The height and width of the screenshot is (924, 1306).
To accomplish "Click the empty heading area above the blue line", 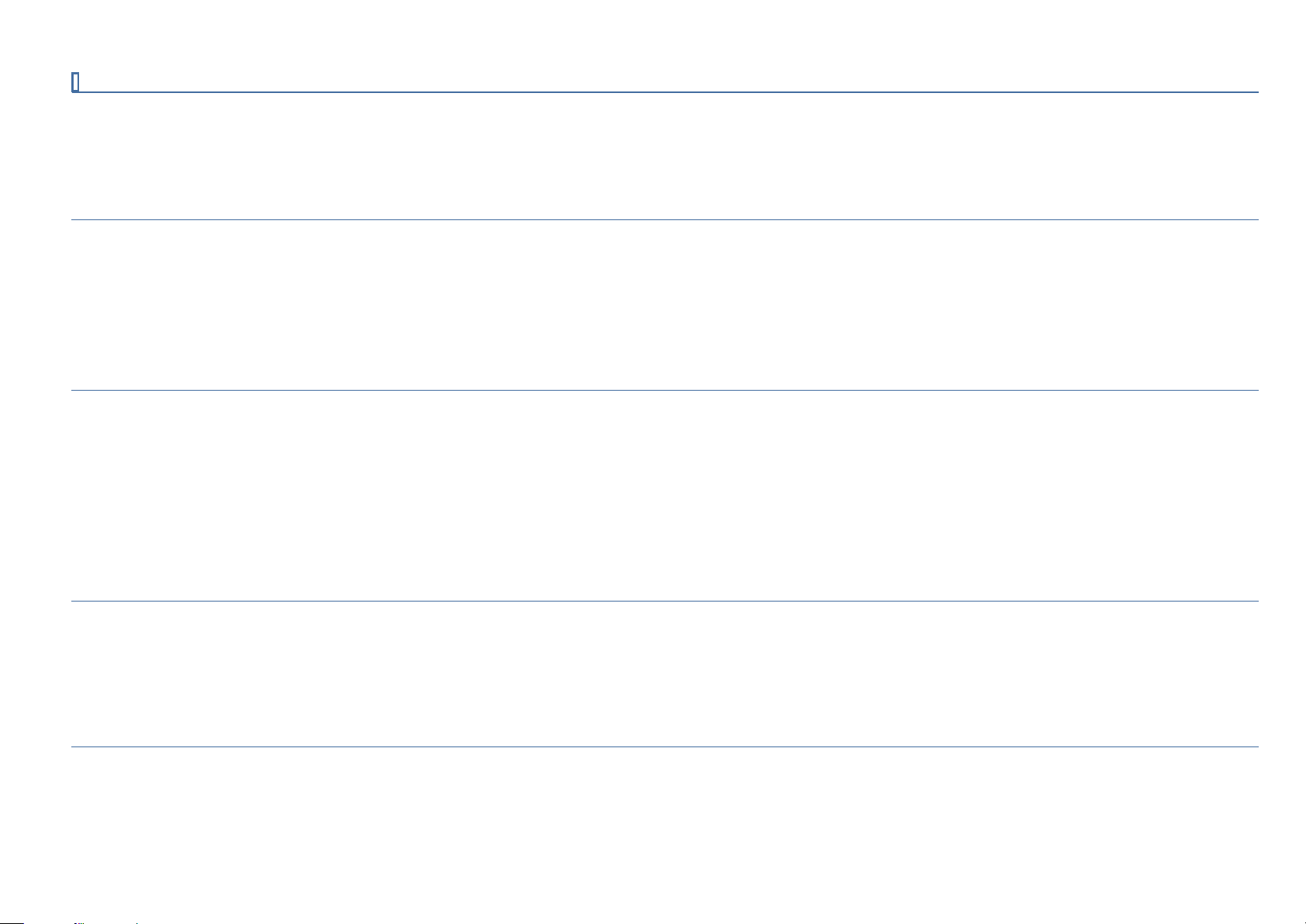I will click(x=668, y=82).
